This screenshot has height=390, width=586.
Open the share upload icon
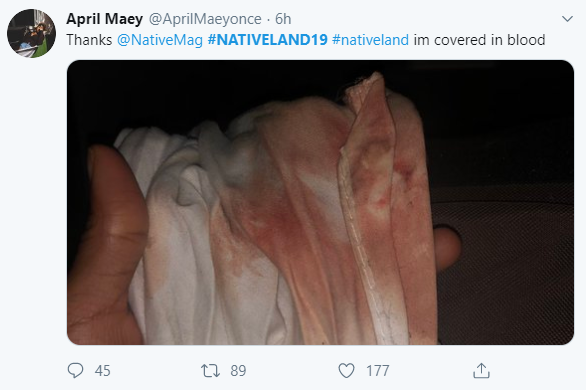[x=481, y=370]
